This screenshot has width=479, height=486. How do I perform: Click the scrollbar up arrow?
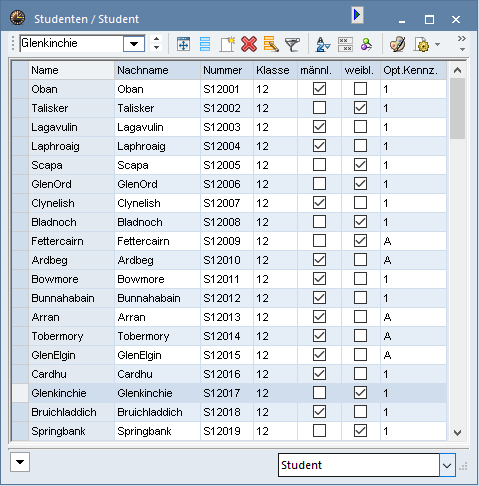457,70
